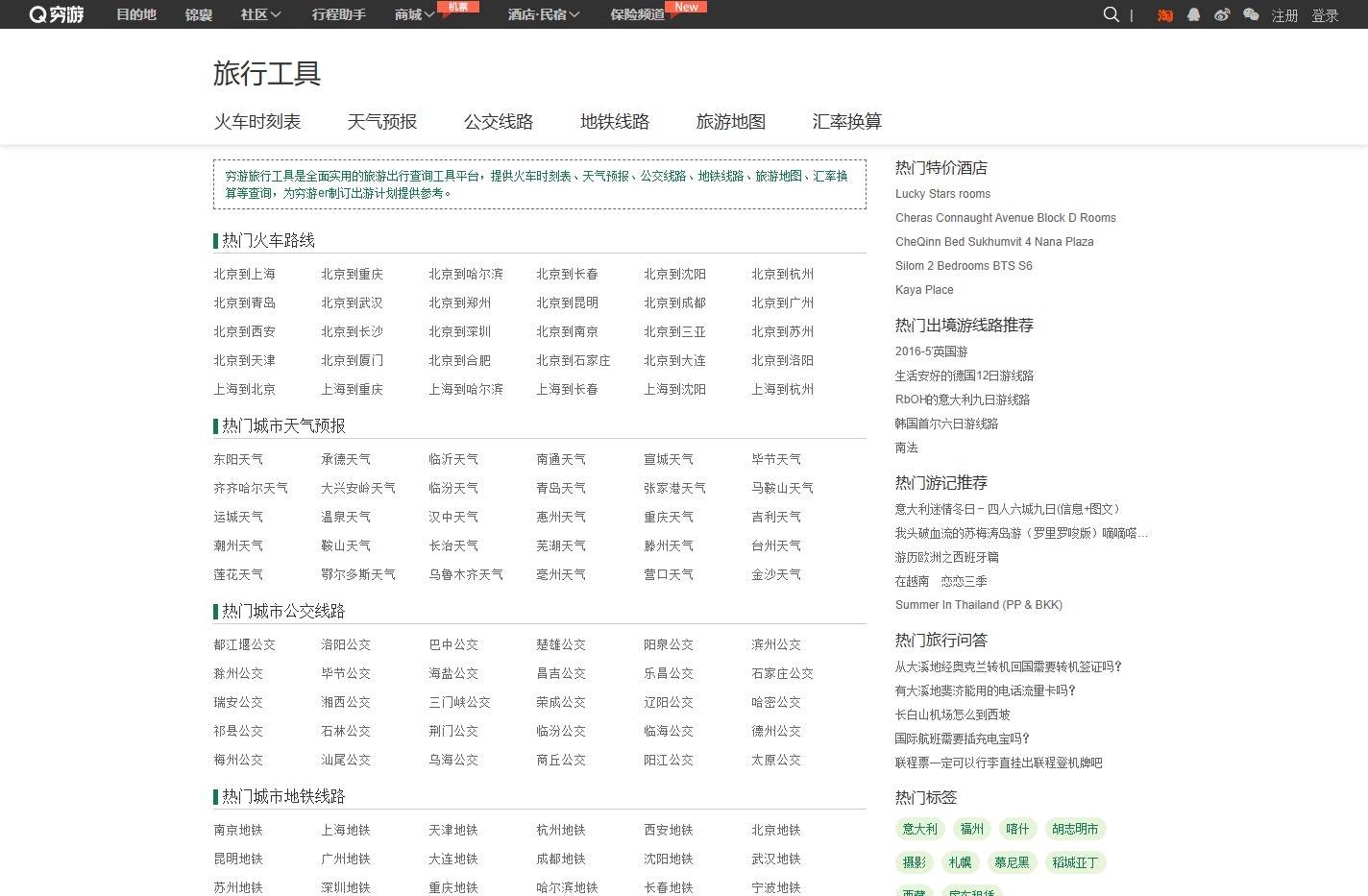This screenshot has height=896, width=1368.
Task: Select the 胡志明市 tag
Action: coord(1075,829)
